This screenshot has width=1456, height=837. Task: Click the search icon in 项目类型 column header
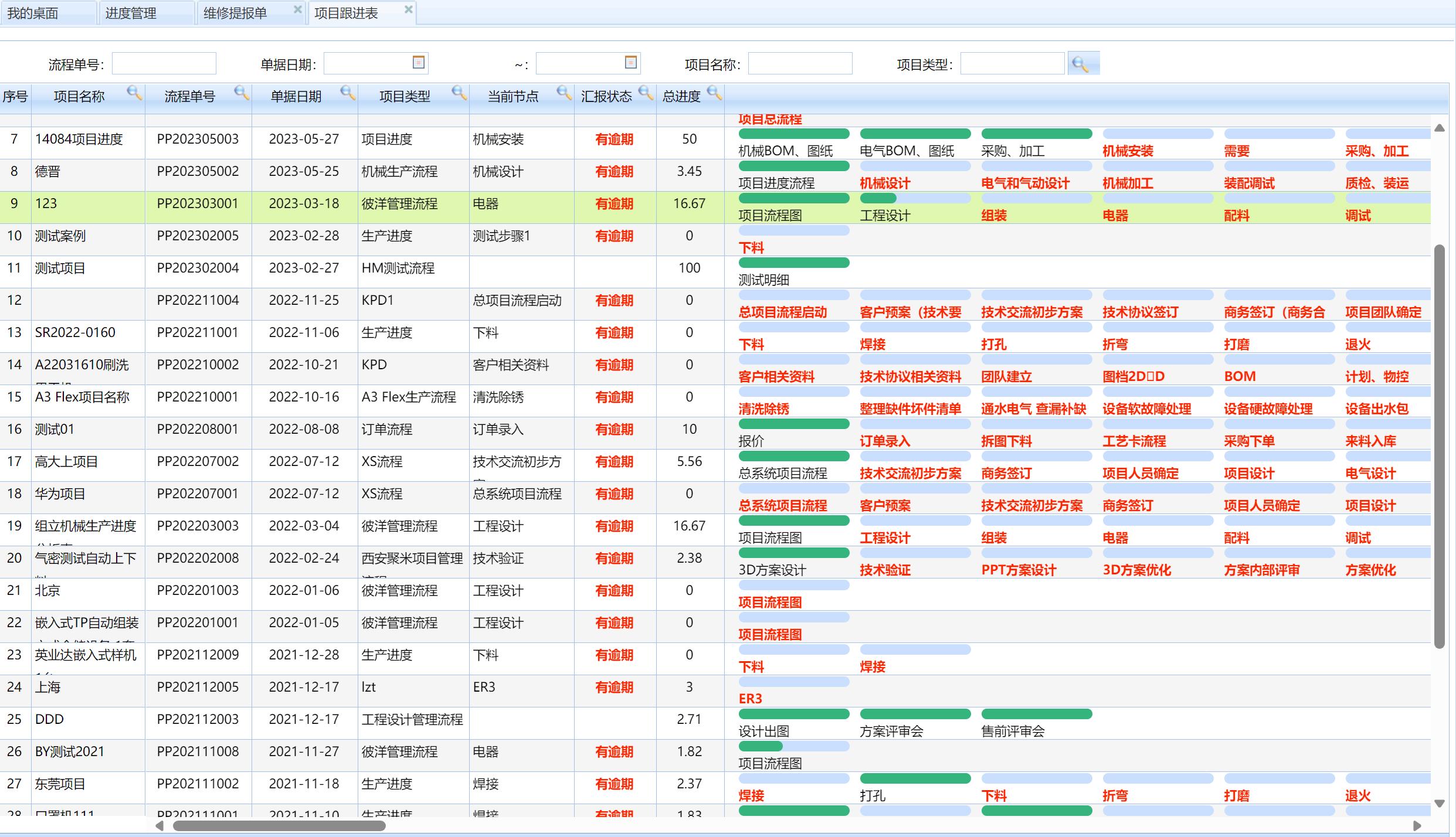[459, 93]
